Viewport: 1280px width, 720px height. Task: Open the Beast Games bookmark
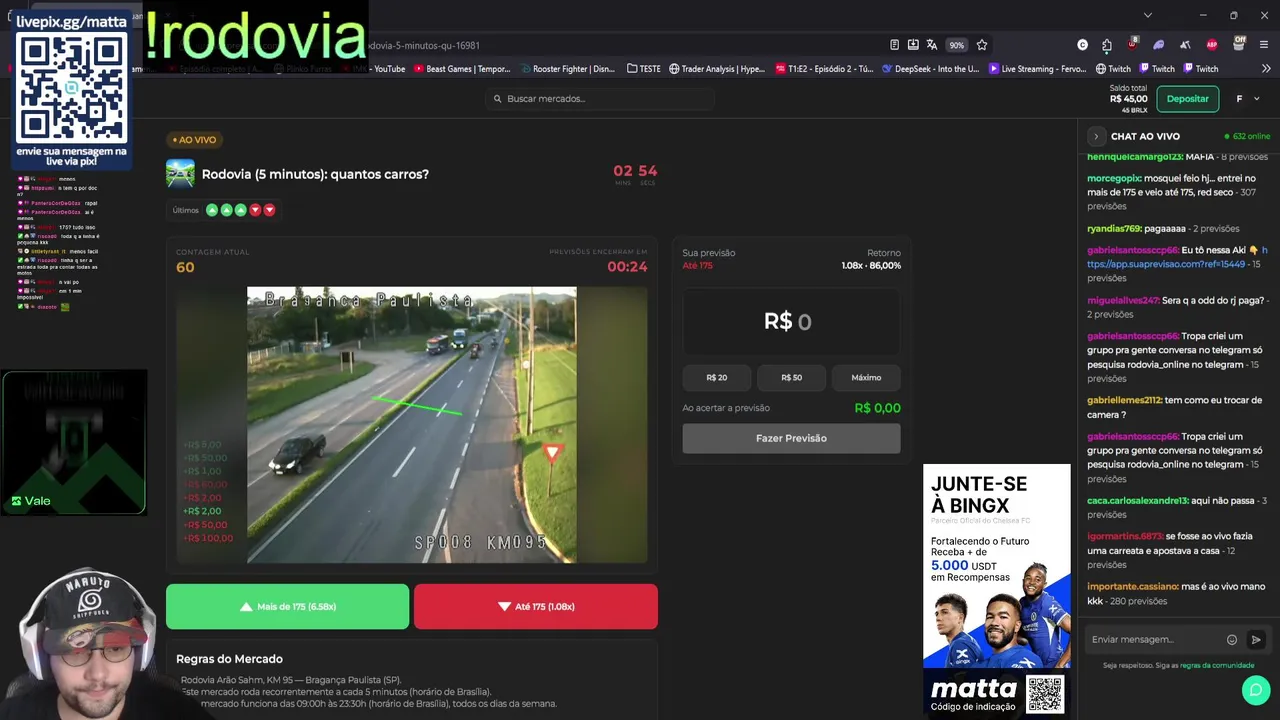point(460,69)
